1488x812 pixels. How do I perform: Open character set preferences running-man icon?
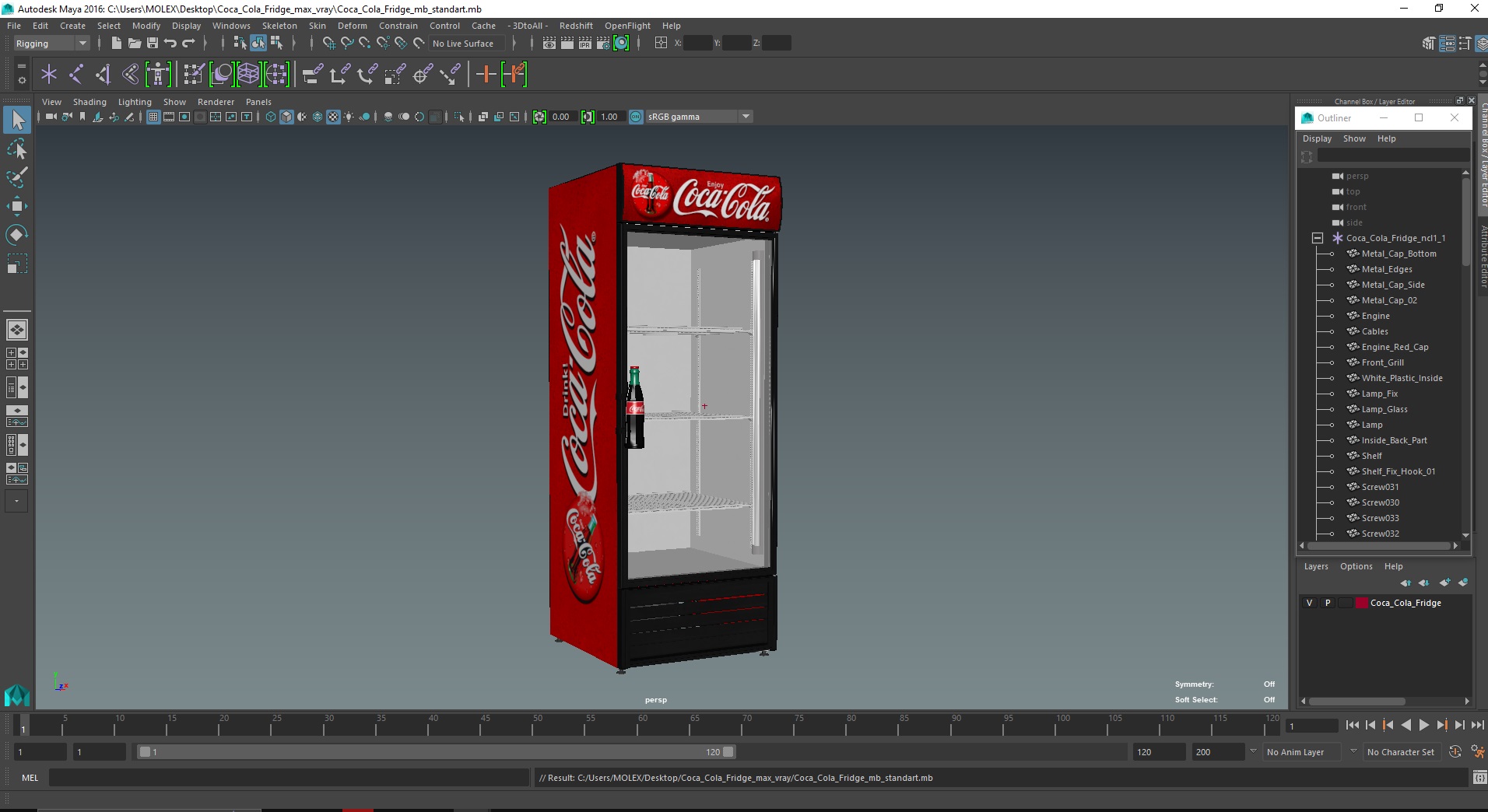(x=1477, y=752)
